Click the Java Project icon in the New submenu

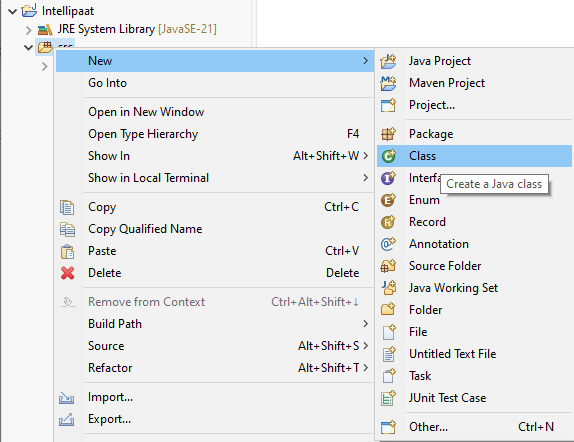[x=388, y=61]
